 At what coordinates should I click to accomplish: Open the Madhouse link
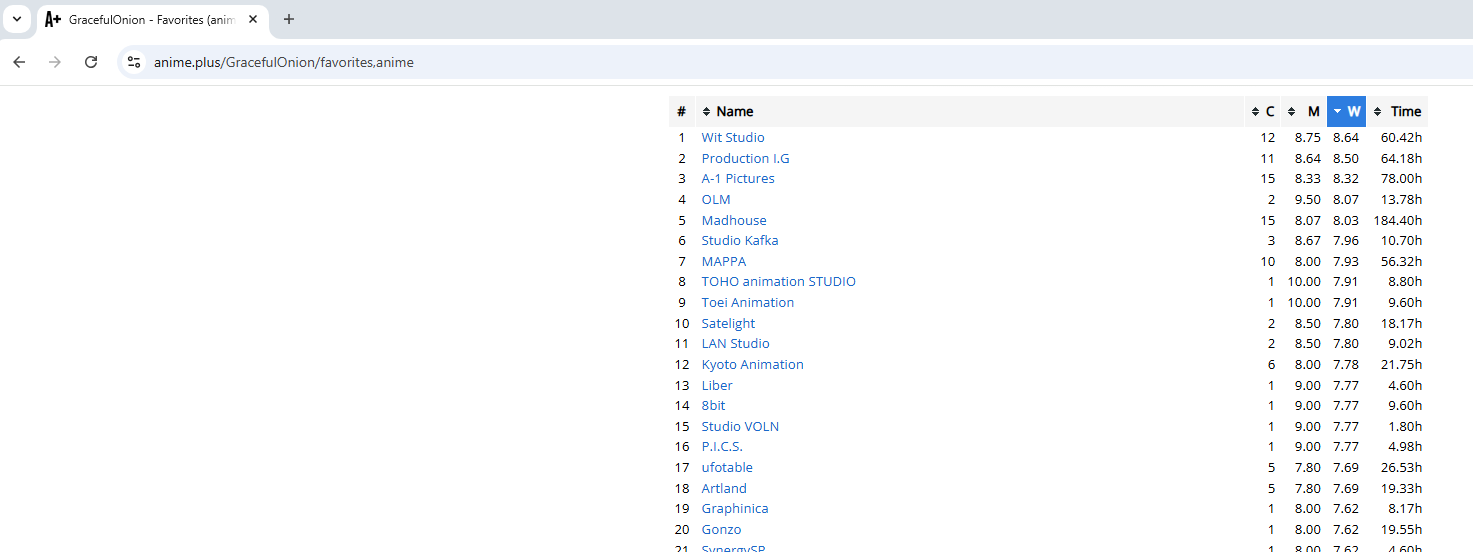pyautogui.click(x=734, y=220)
